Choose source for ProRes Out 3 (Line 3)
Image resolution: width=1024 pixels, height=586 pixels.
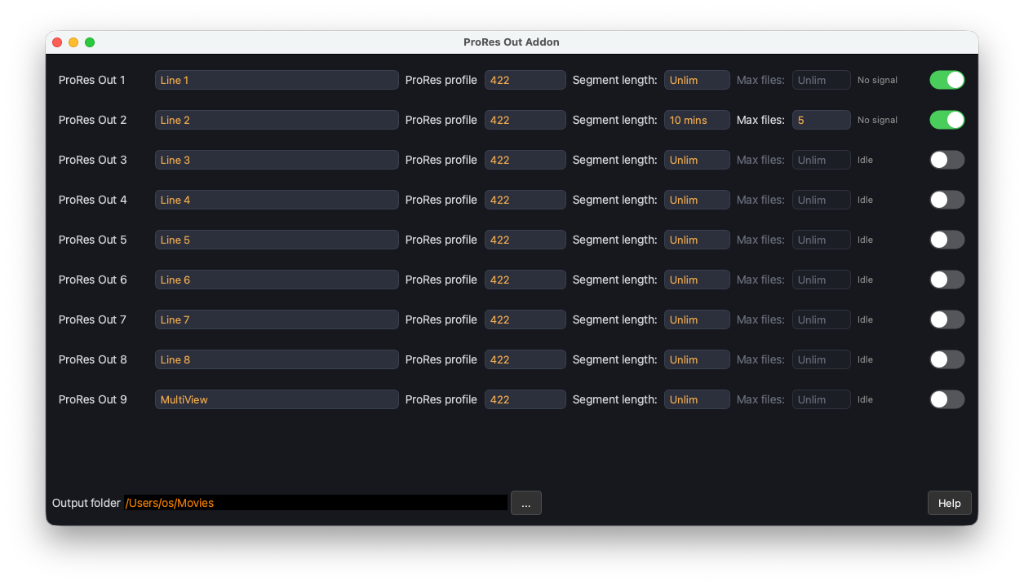pyautogui.click(x=276, y=159)
